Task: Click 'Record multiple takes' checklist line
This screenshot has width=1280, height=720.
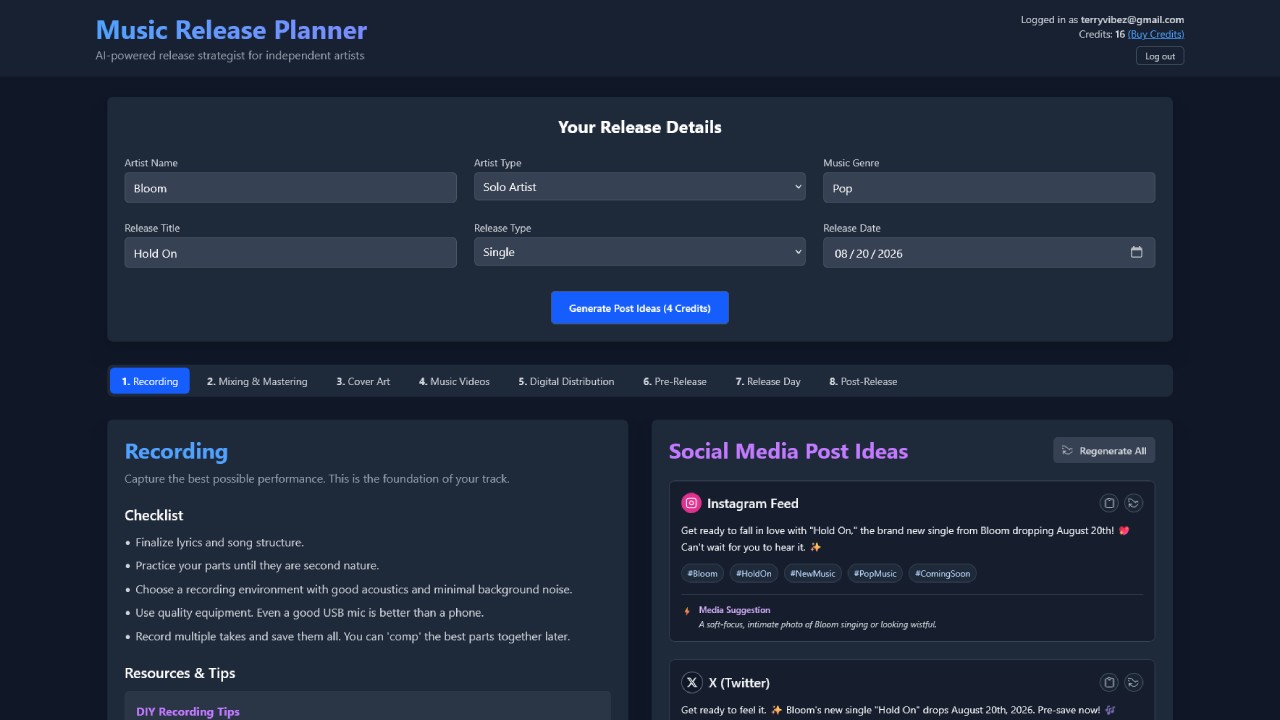Action: (x=352, y=636)
